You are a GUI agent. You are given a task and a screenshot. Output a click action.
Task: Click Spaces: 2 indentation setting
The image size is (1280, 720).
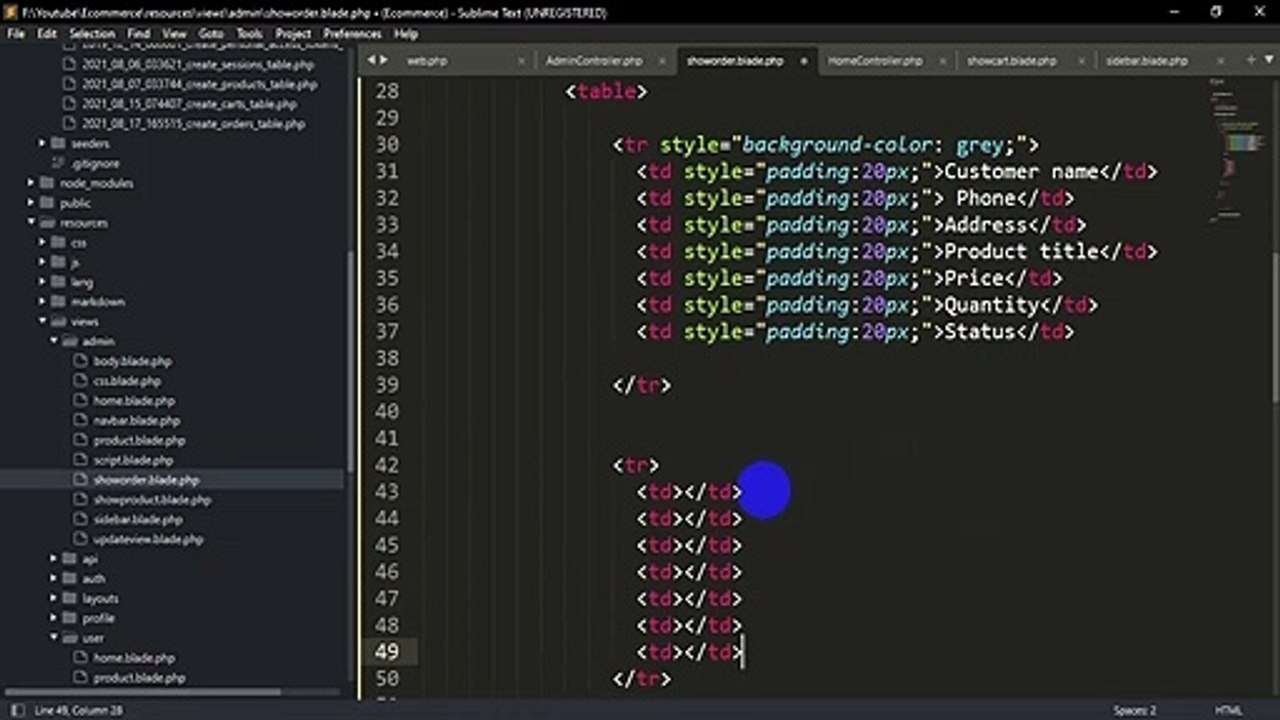[x=1135, y=710]
